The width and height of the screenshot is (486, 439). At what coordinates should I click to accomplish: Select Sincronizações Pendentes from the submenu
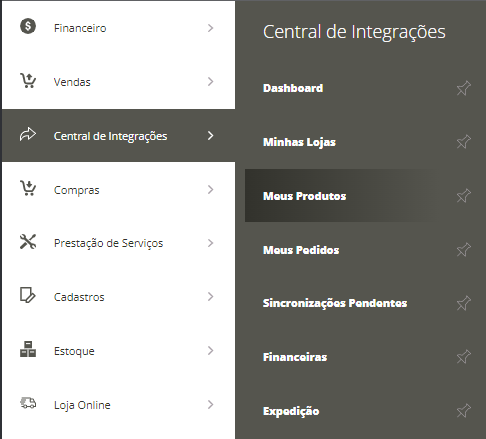pos(335,303)
